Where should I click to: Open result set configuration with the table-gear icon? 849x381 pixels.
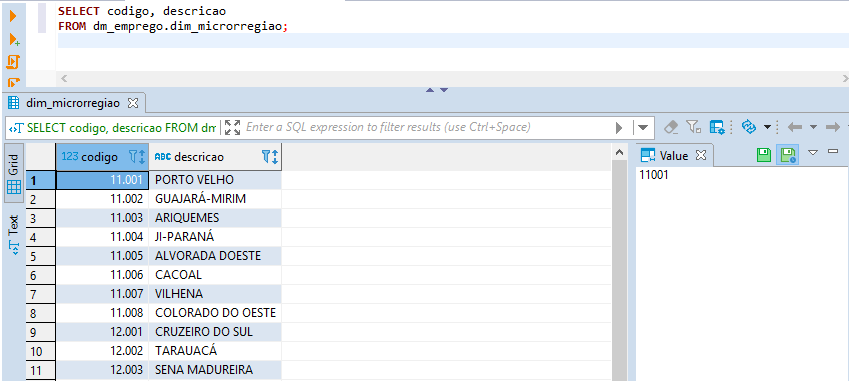click(717, 127)
